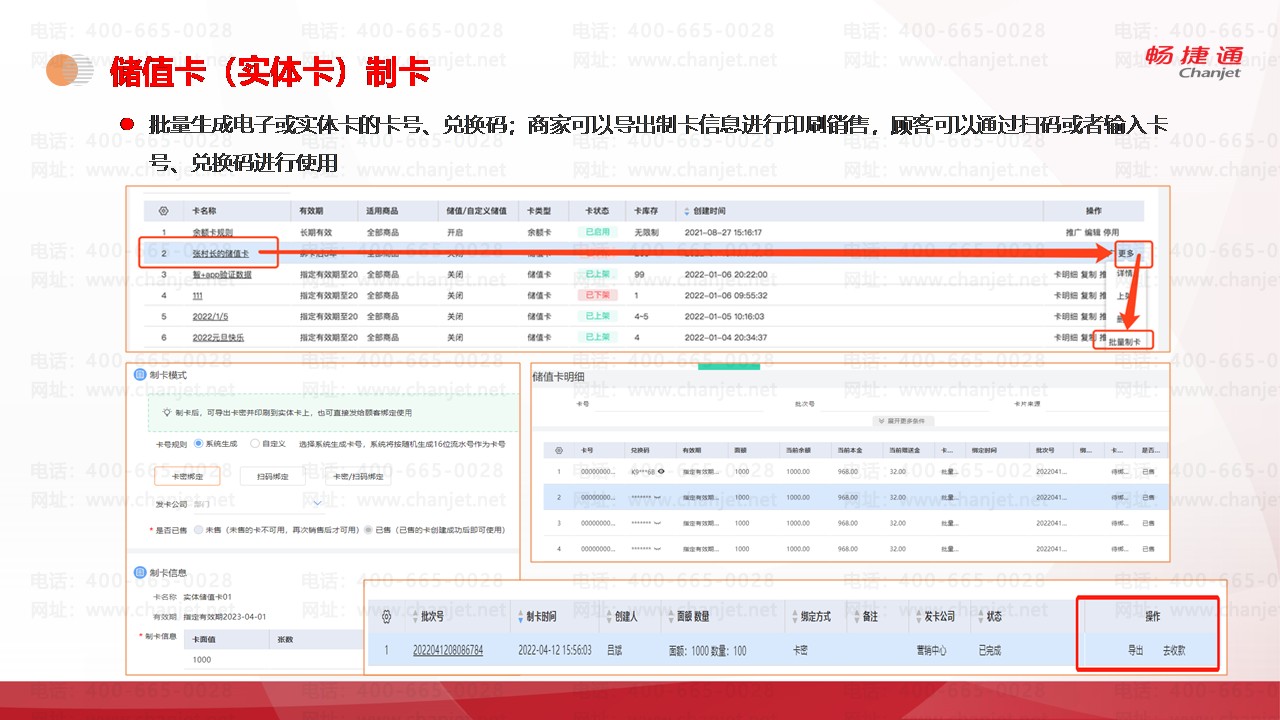The image size is (1280, 720).
Task: Click the lightbulb tip icon in 制卡模式
Action: (x=166, y=412)
